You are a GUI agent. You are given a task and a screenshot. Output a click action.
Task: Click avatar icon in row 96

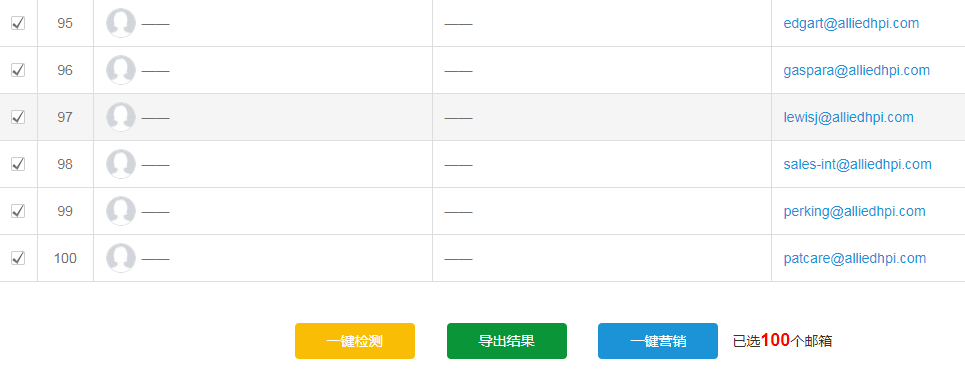pos(121,70)
